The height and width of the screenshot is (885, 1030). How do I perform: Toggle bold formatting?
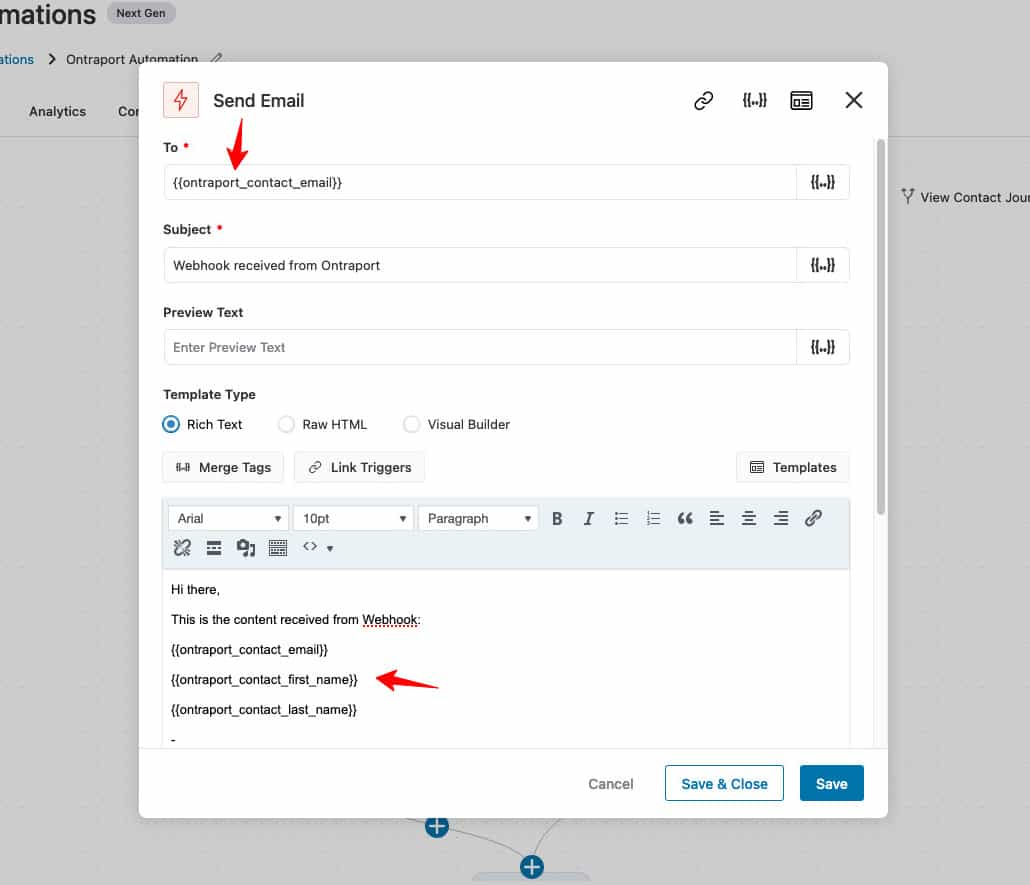(x=557, y=518)
